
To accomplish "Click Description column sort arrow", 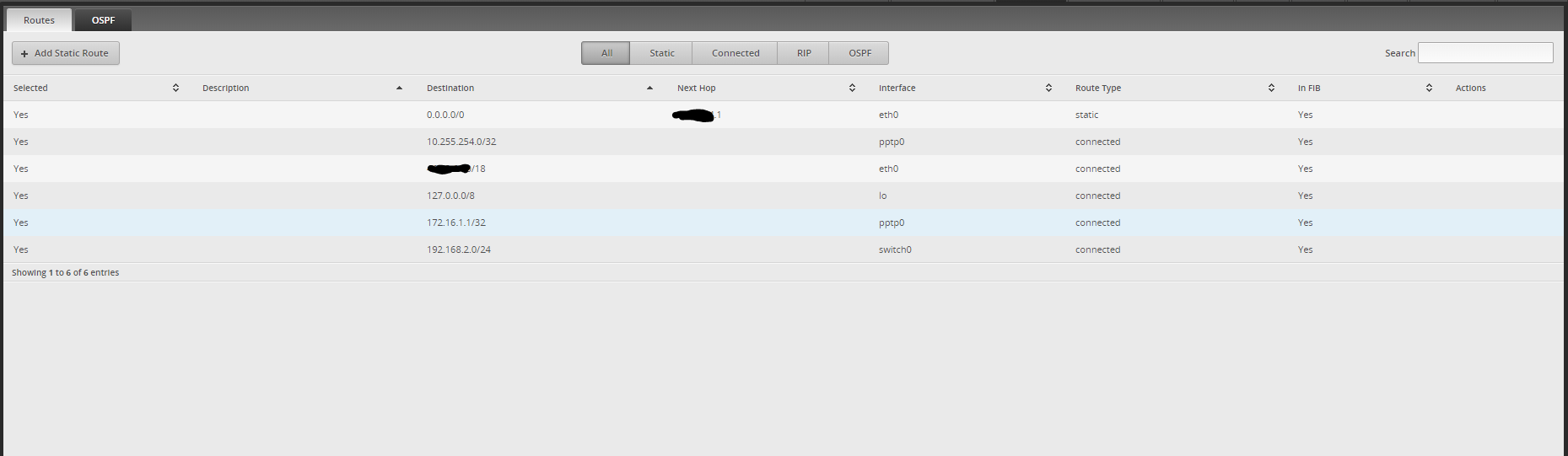I will (x=399, y=88).
